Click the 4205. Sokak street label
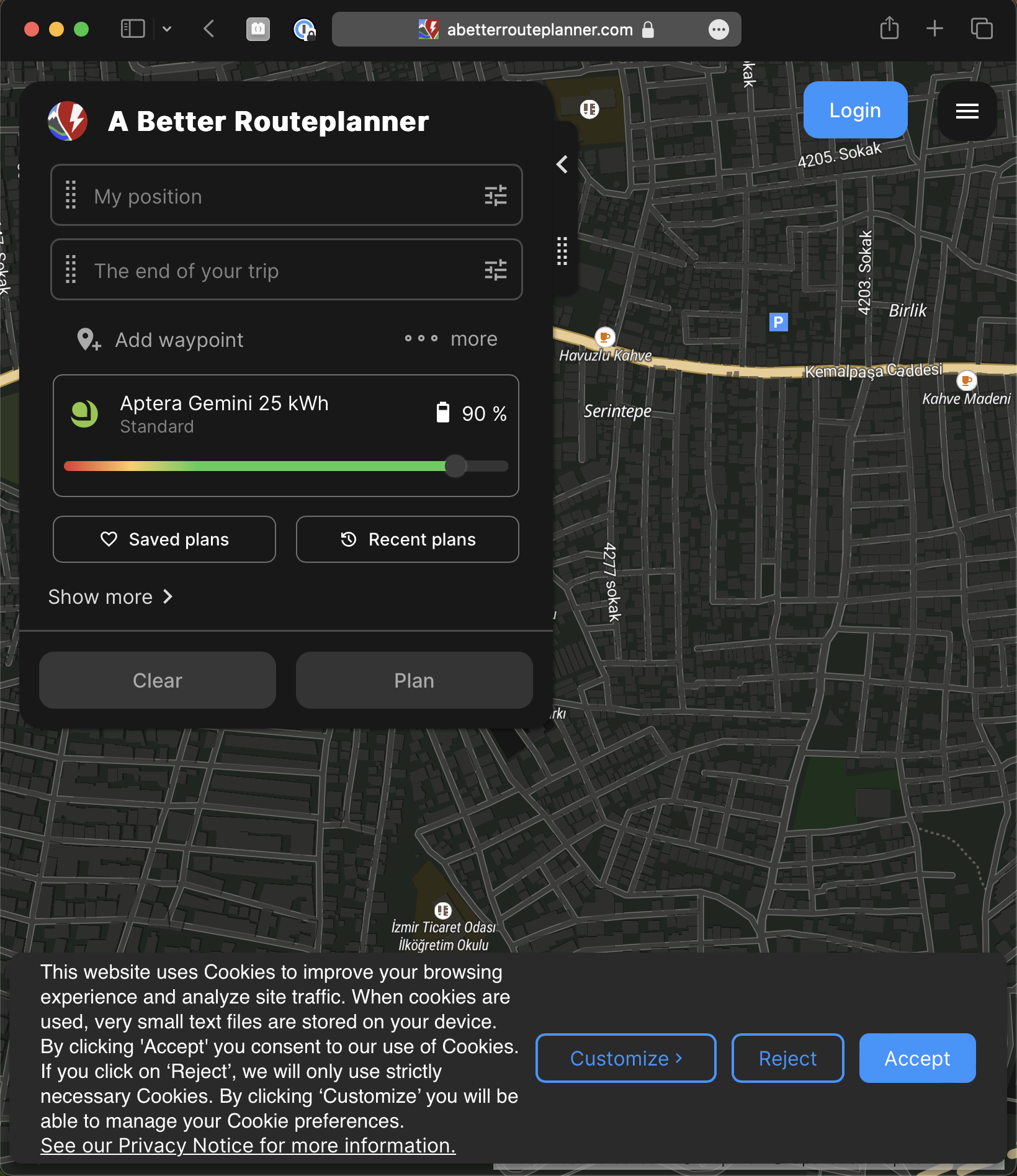 click(840, 155)
